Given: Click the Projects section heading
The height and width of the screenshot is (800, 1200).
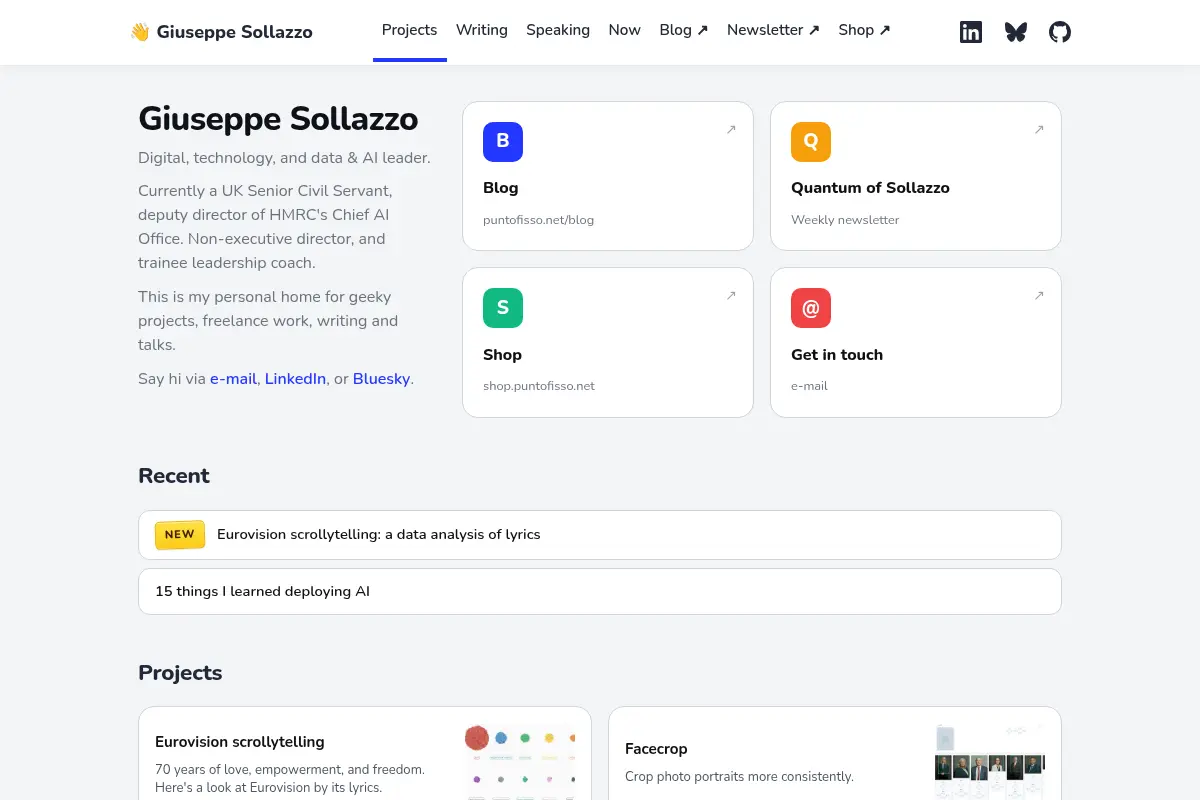Looking at the screenshot, I should pos(180,673).
